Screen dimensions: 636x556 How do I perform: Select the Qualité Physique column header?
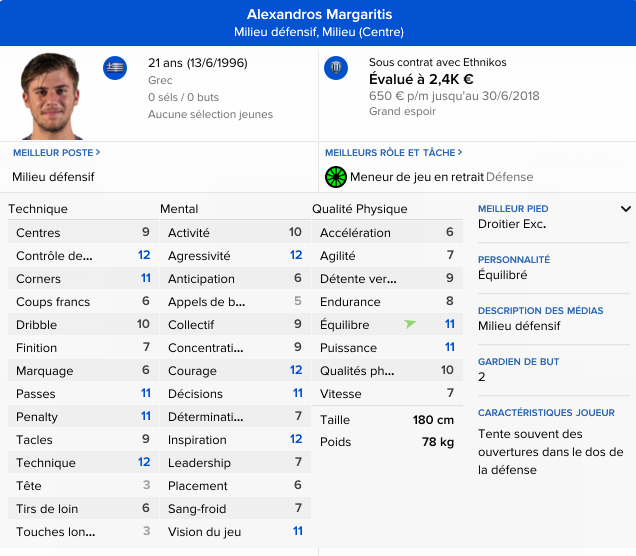pos(359,209)
